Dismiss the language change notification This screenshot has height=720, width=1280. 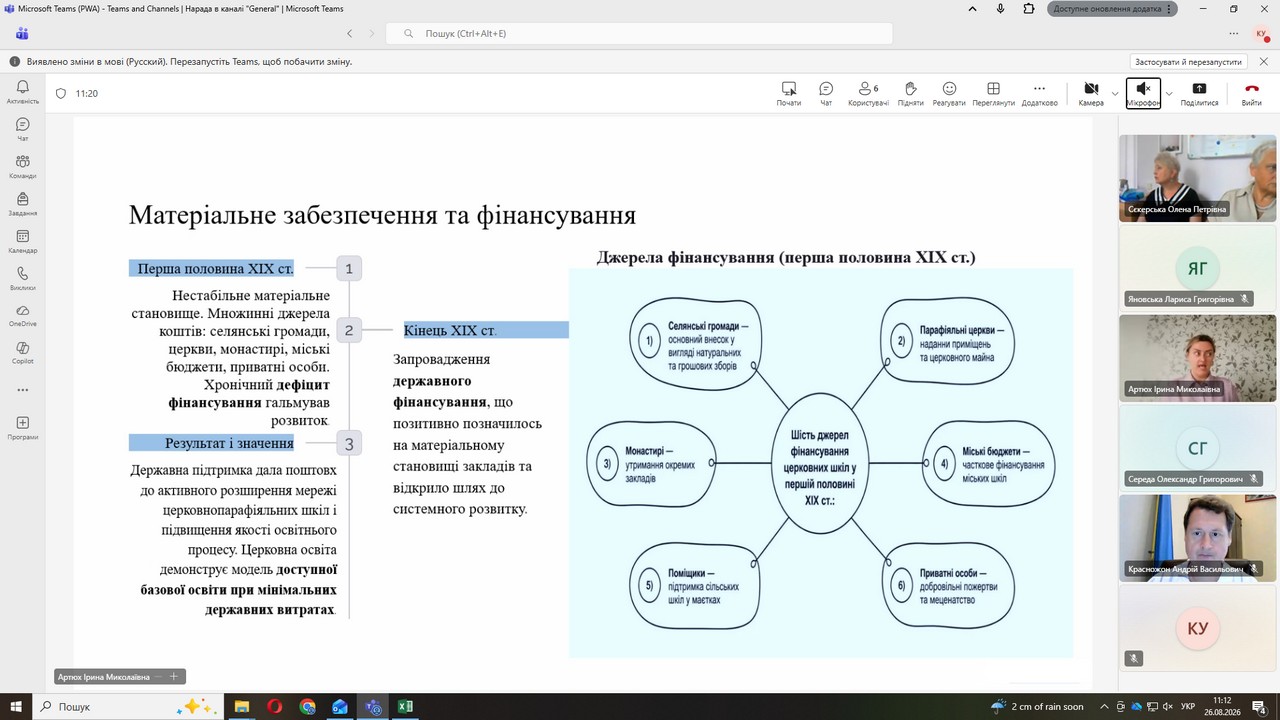(1262, 61)
